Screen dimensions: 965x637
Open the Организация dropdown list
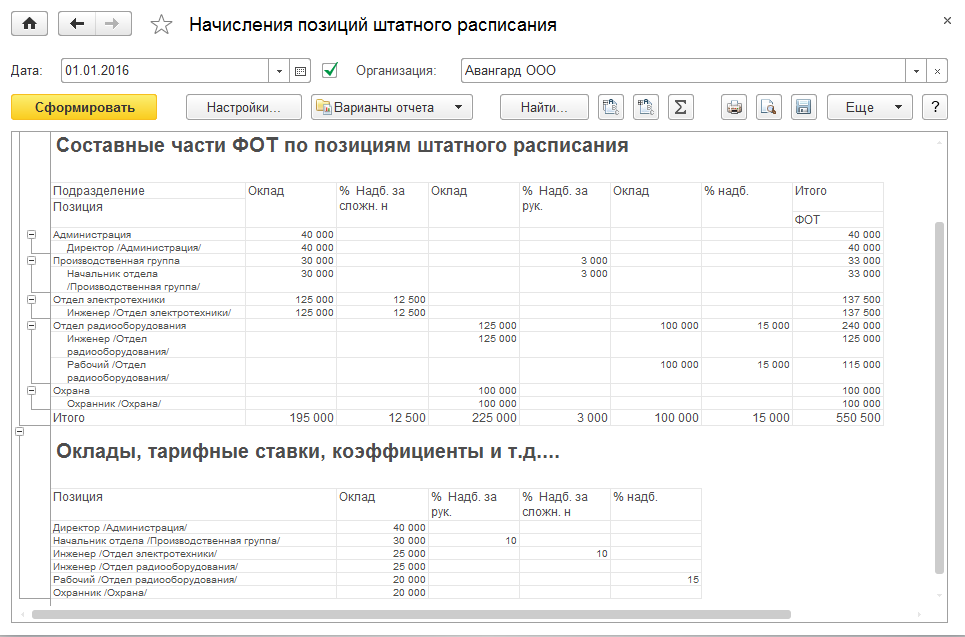917,71
